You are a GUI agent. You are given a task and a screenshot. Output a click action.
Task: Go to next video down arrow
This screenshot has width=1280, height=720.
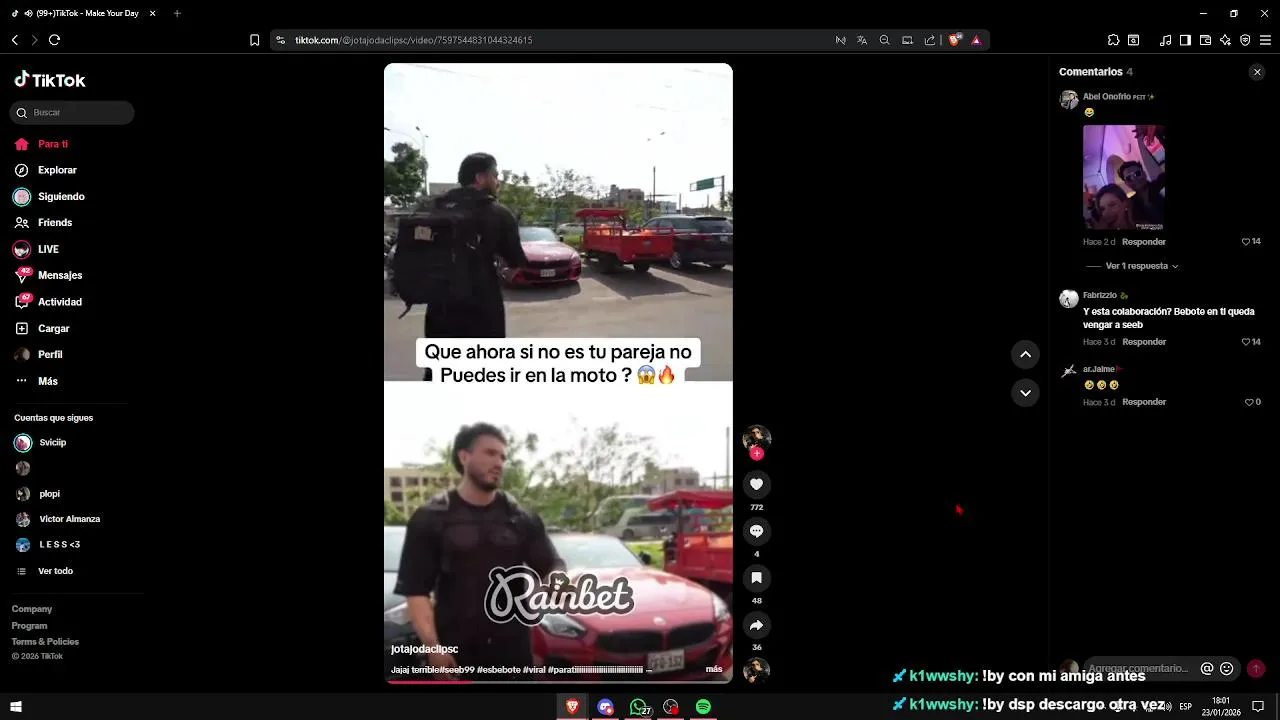point(1025,393)
